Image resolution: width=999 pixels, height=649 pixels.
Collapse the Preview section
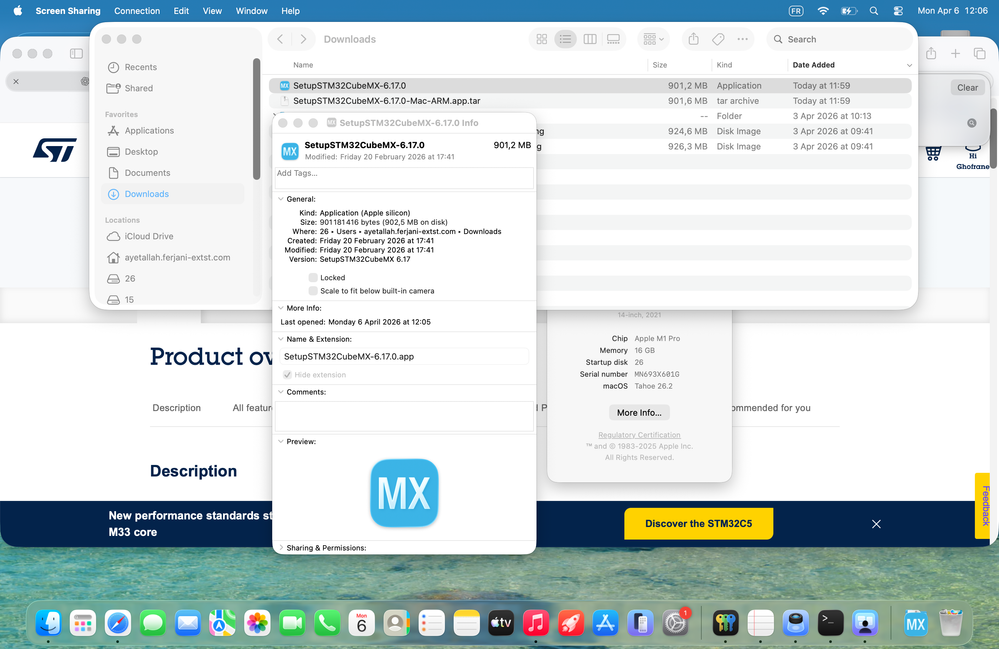tap(281, 441)
